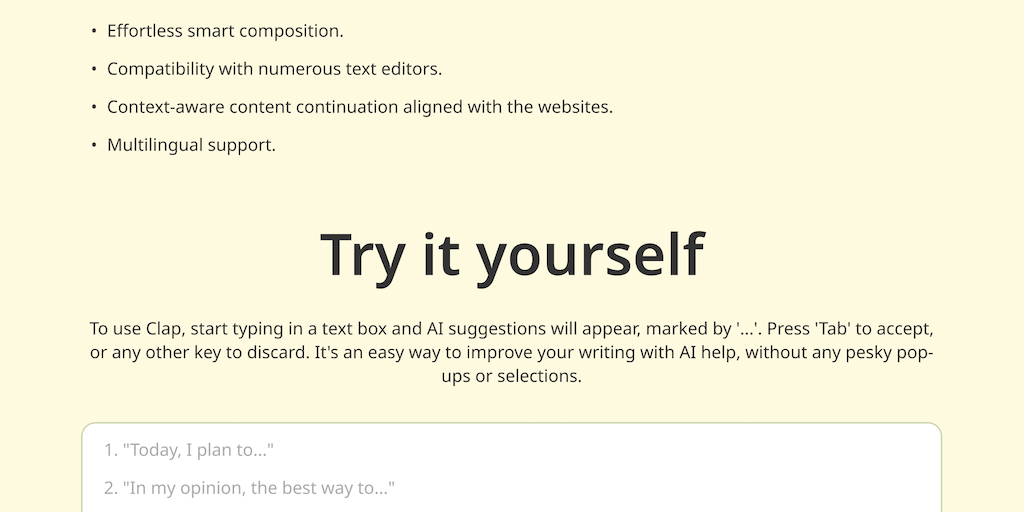The image size is (1024, 512).
Task: Click the 'Try it yourself' heading
Action: [x=512, y=254]
